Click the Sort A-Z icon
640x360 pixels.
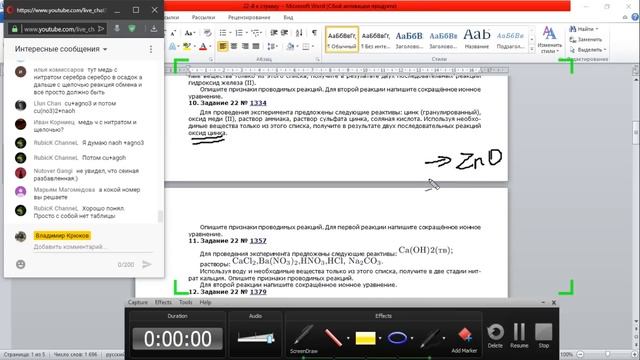pos(299,33)
